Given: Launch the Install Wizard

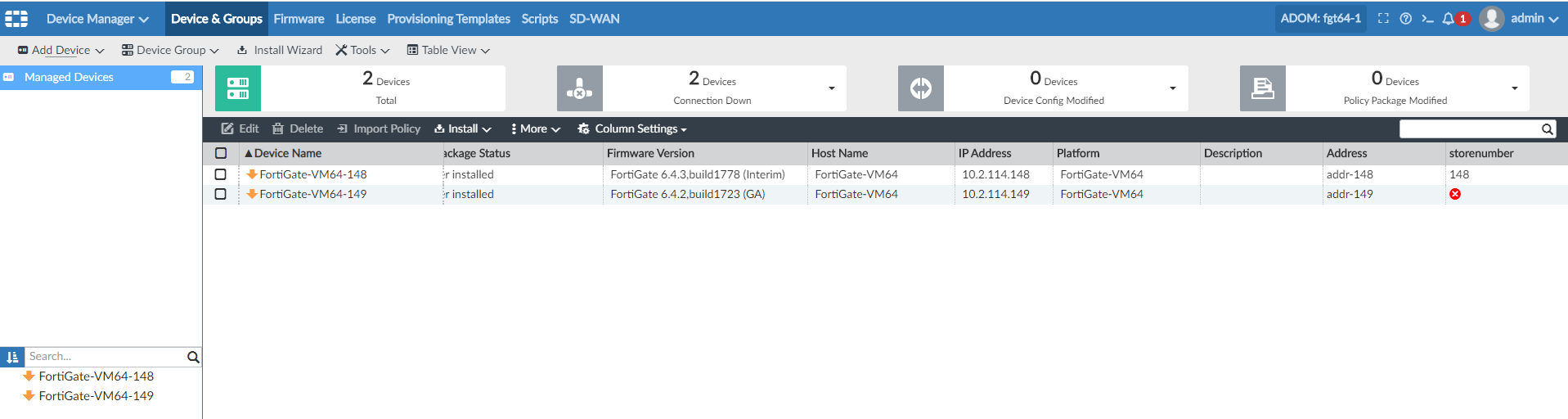Looking at the screenshot, I should (280, 50).
